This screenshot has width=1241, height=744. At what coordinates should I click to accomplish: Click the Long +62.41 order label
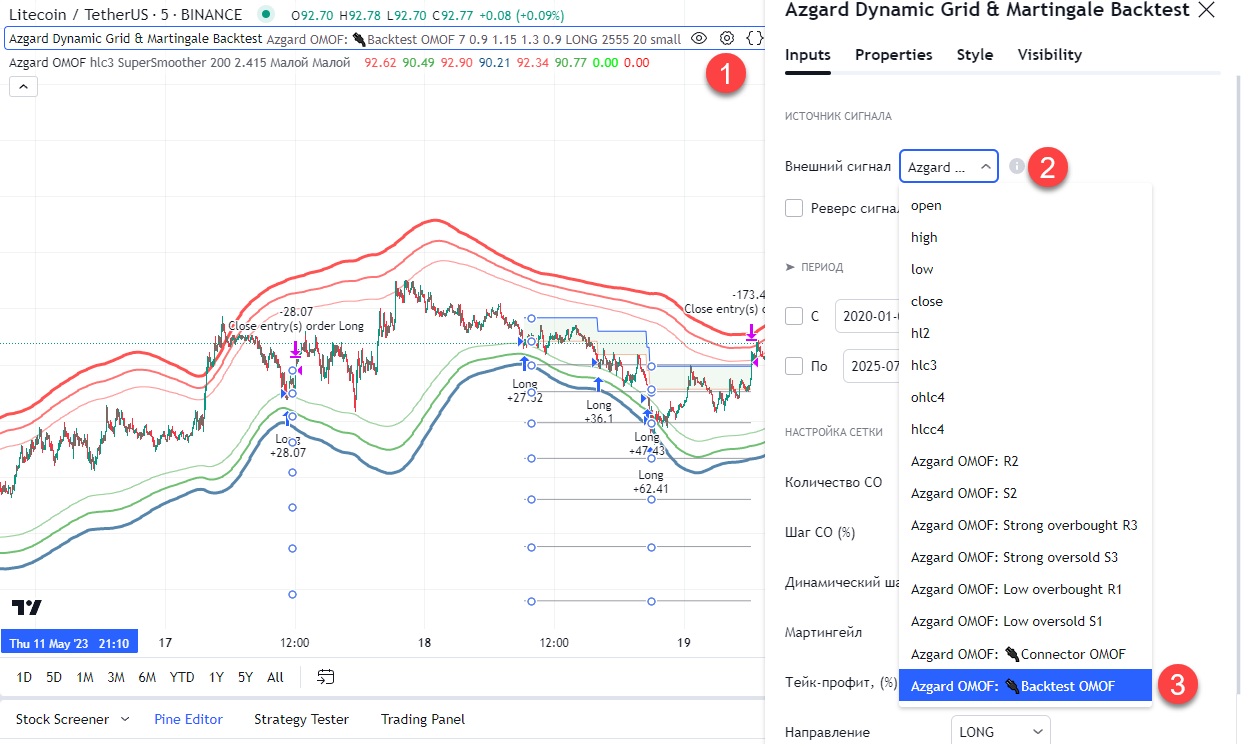651,482
